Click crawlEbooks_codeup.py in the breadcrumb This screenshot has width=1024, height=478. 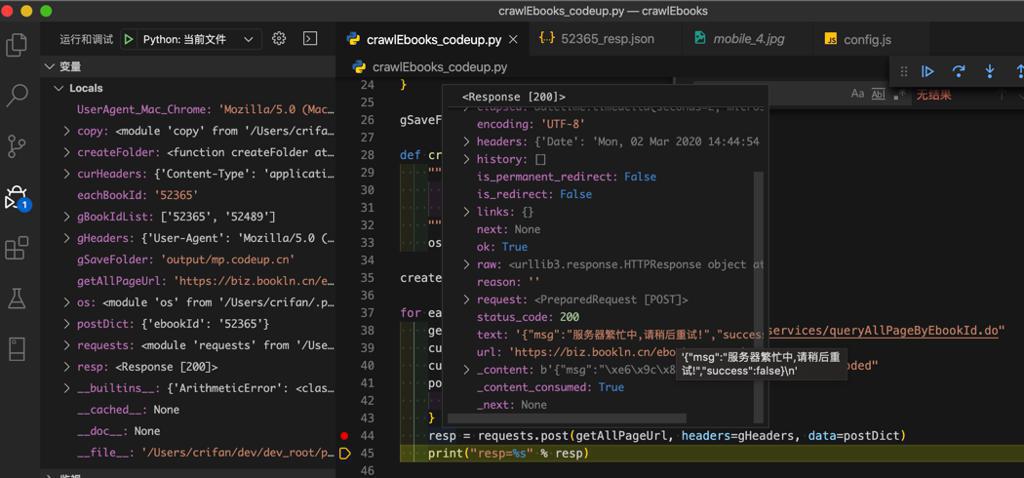coord(440,67)
